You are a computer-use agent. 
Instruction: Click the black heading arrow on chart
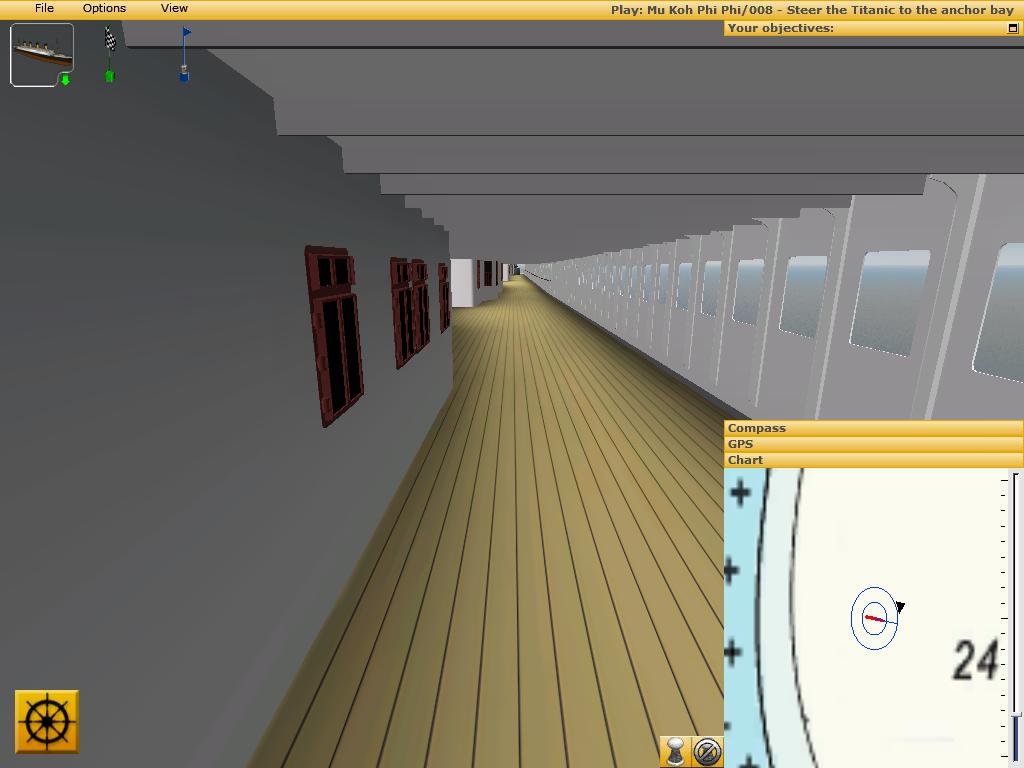901,607
